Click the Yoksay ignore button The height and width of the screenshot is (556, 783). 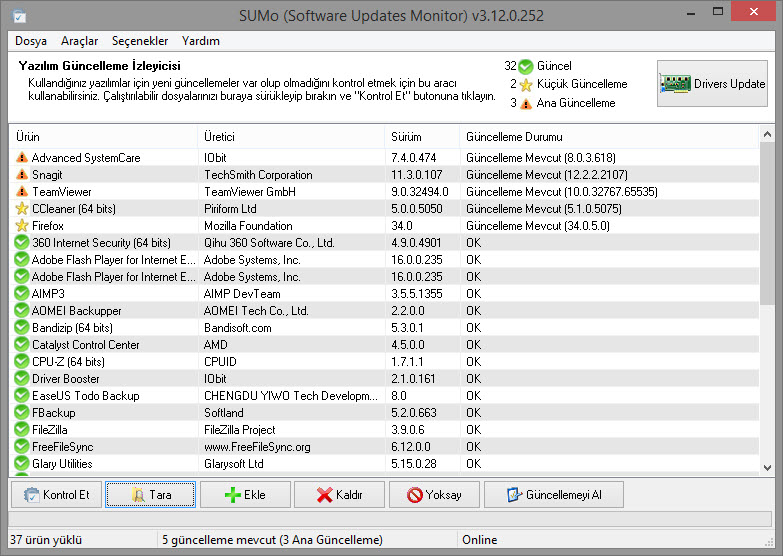tap(434, 495)
